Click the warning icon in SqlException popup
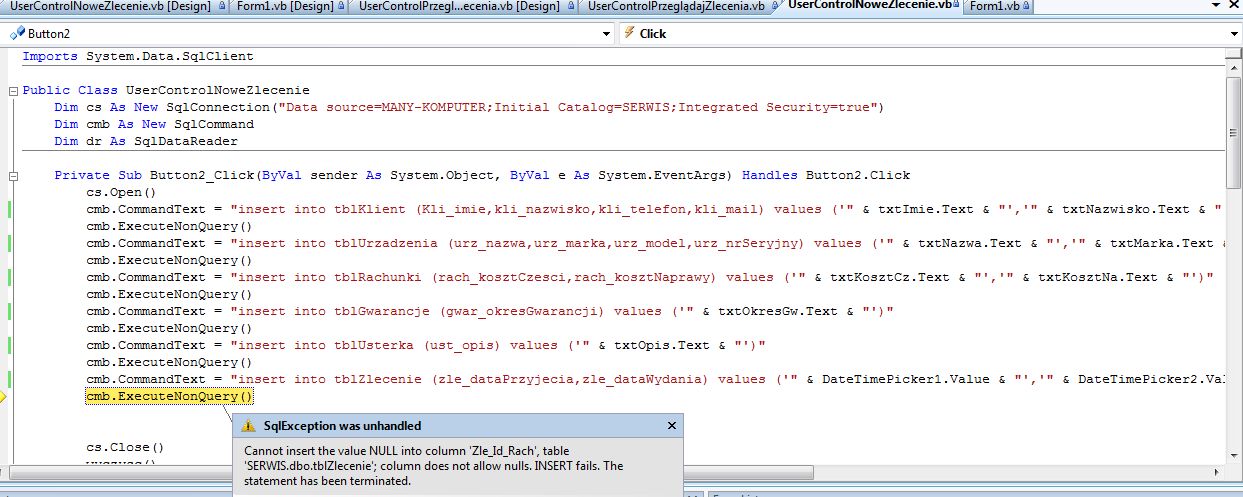The height and width of the screenshot is (497, 1243). pos(250,426)
